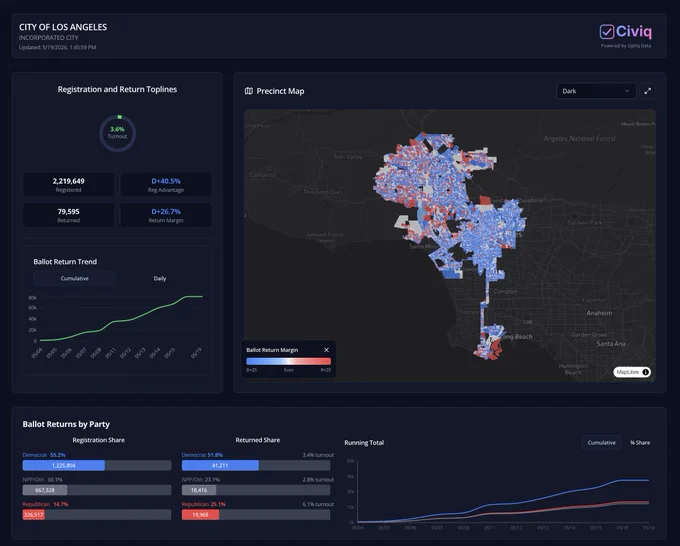Expand the precinct map to fullscreen
This screenshot has height=546, width=680.
point(647,91)
